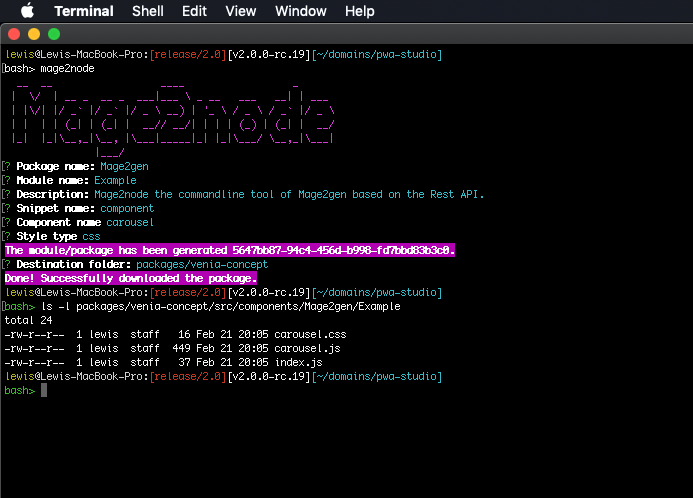
Task: Click the ls -l command line
Action: coord(221,306)
